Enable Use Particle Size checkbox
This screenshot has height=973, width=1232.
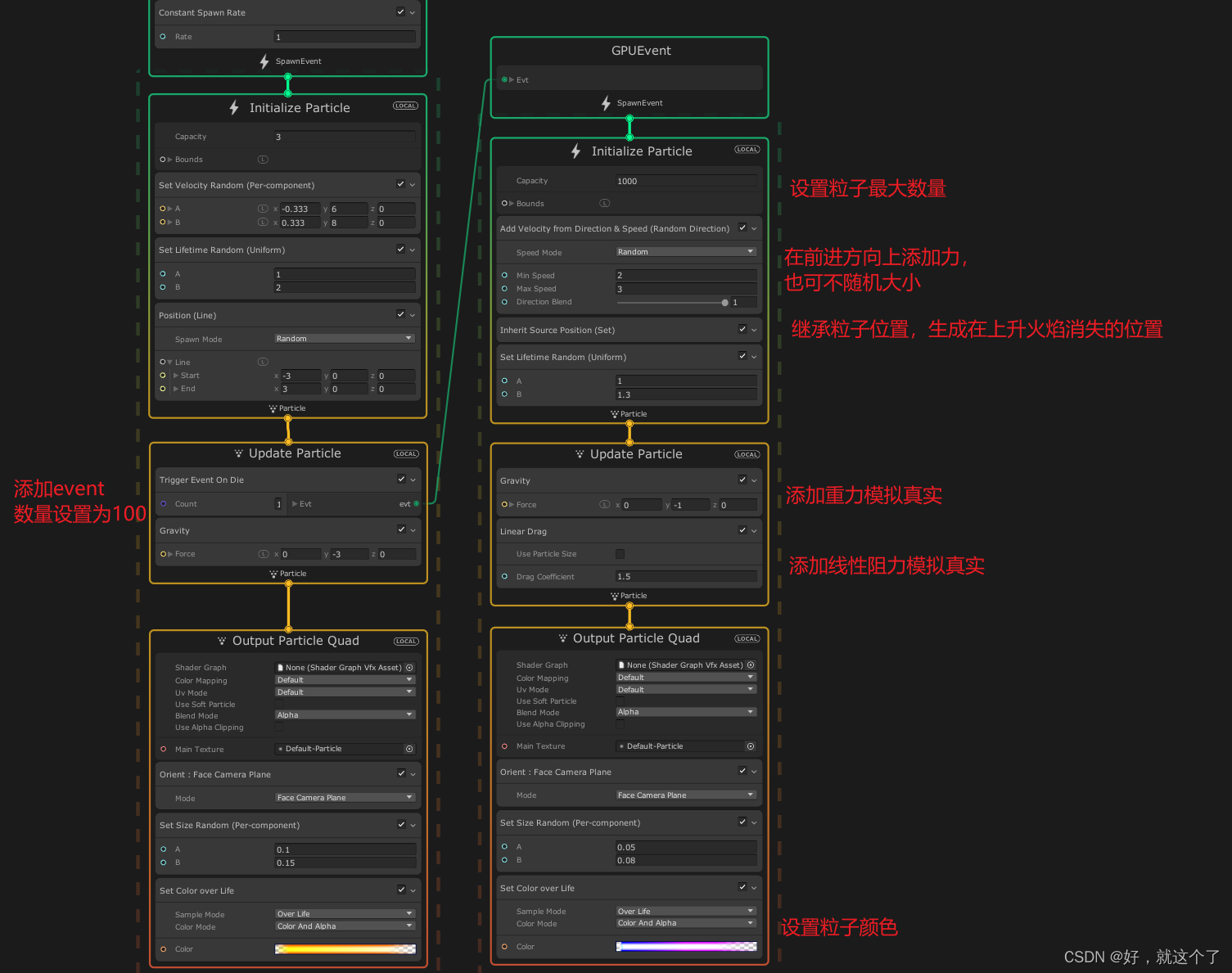[620, 554]
